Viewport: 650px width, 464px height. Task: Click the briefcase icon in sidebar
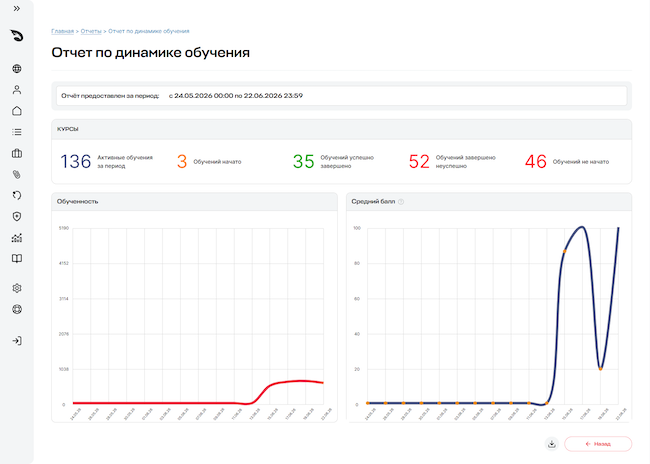17,153
